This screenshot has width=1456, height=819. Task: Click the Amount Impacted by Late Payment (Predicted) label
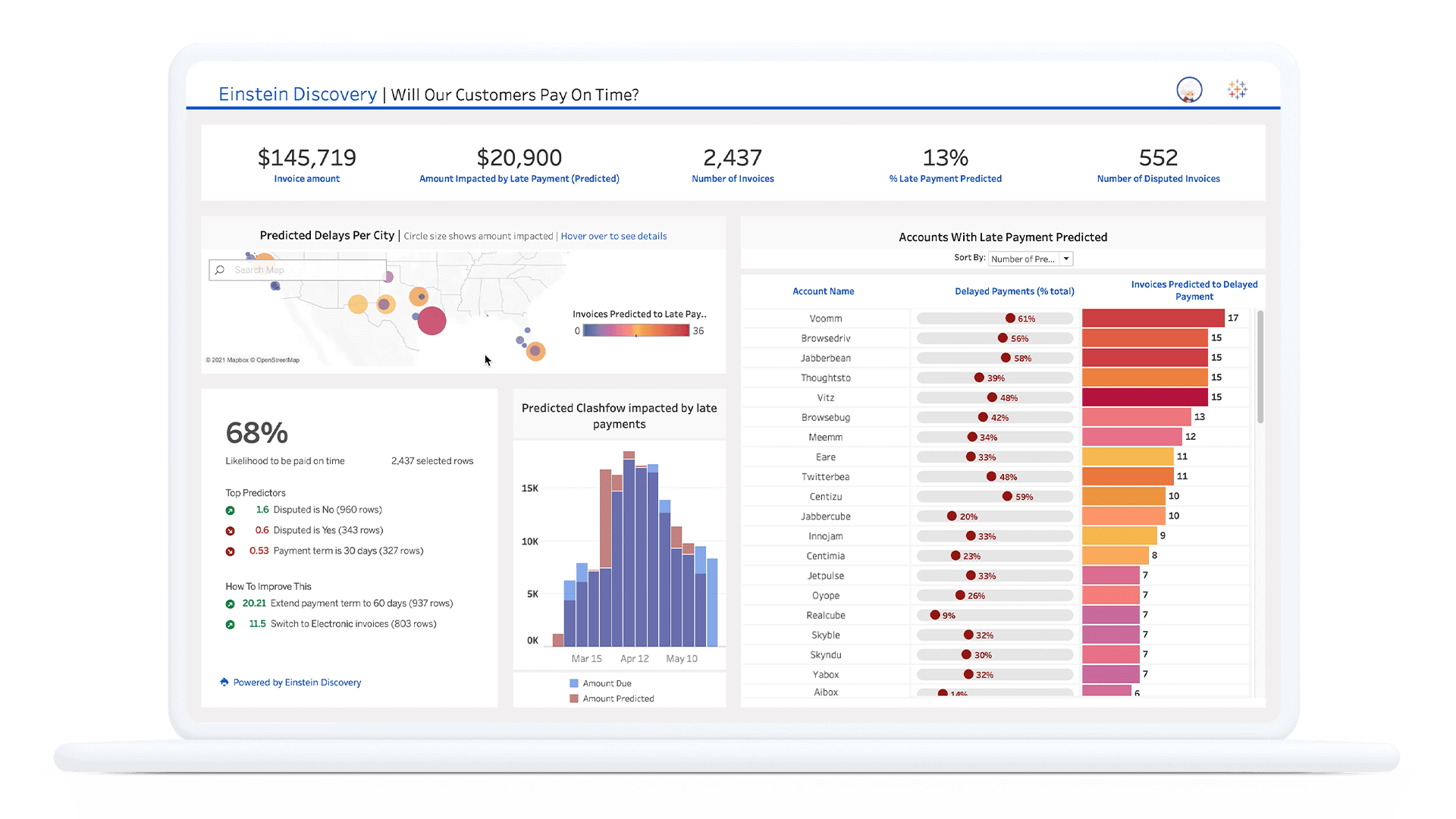(x=519, y=179)
